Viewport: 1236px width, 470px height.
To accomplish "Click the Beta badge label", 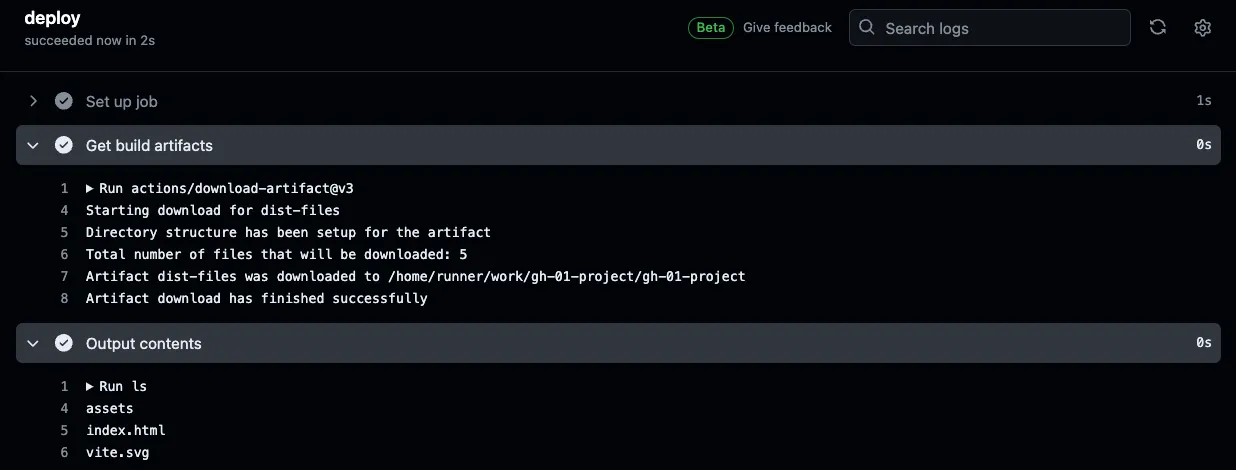I will click(x=711, y=28).
